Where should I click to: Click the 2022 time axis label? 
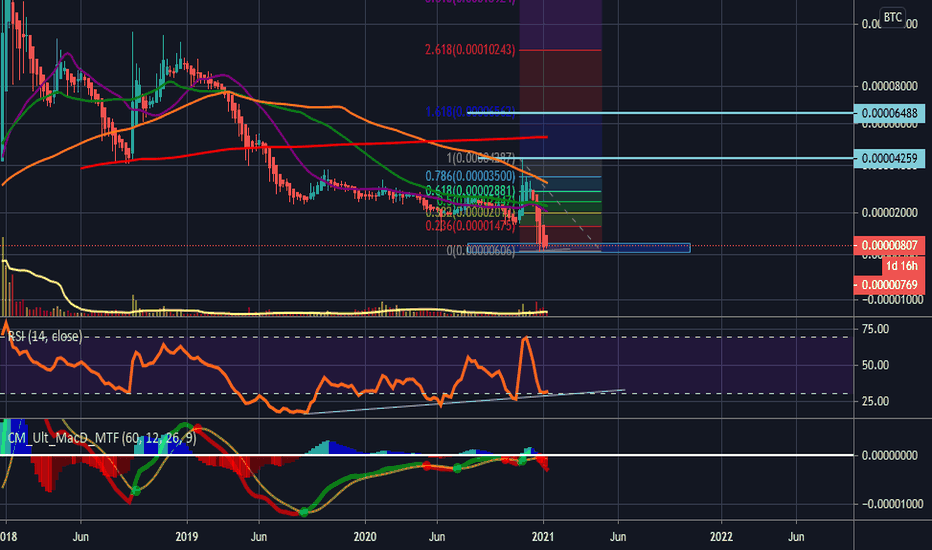tap(721, 537)
